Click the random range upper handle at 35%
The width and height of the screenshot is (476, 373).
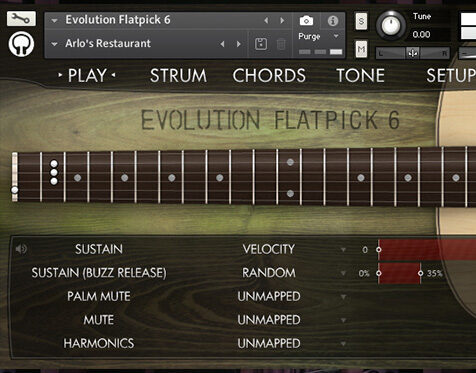[421, 273]
